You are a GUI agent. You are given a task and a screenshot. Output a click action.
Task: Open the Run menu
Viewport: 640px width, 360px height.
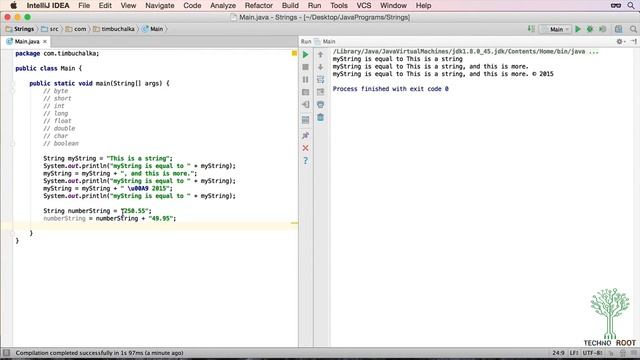pos(314,6)
